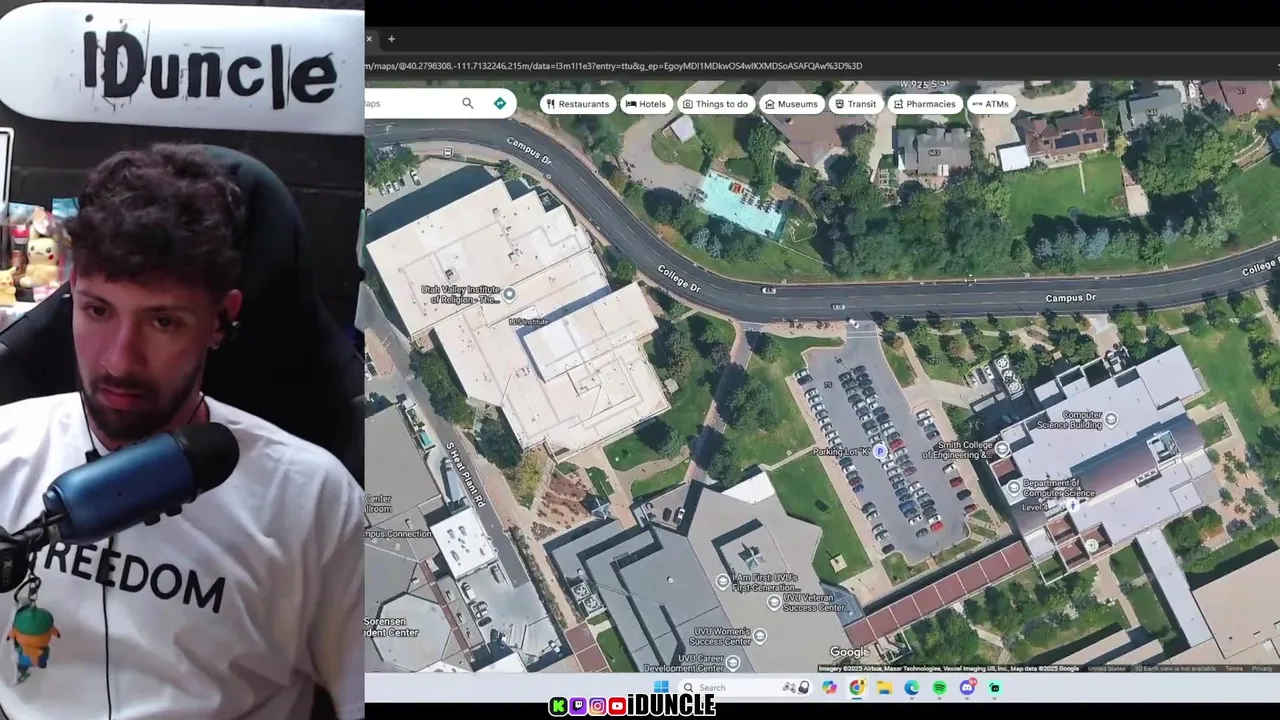Click the Google Maps search magnifier icon

click(467, 103)
